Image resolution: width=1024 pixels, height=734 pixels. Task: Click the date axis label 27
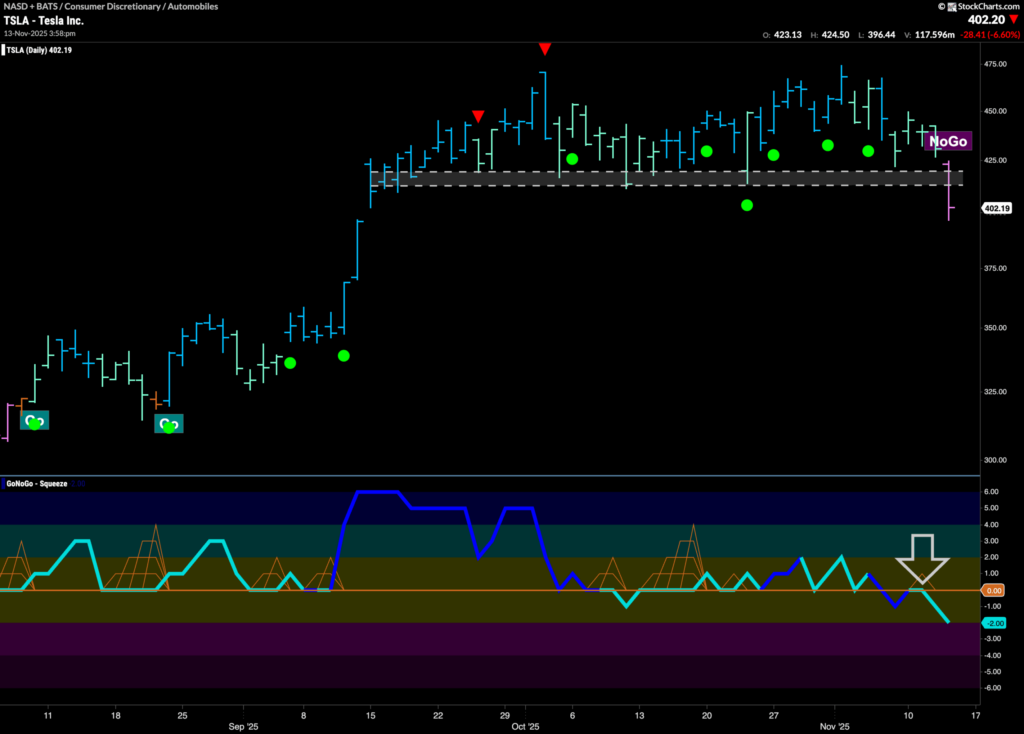pos(773,716)
